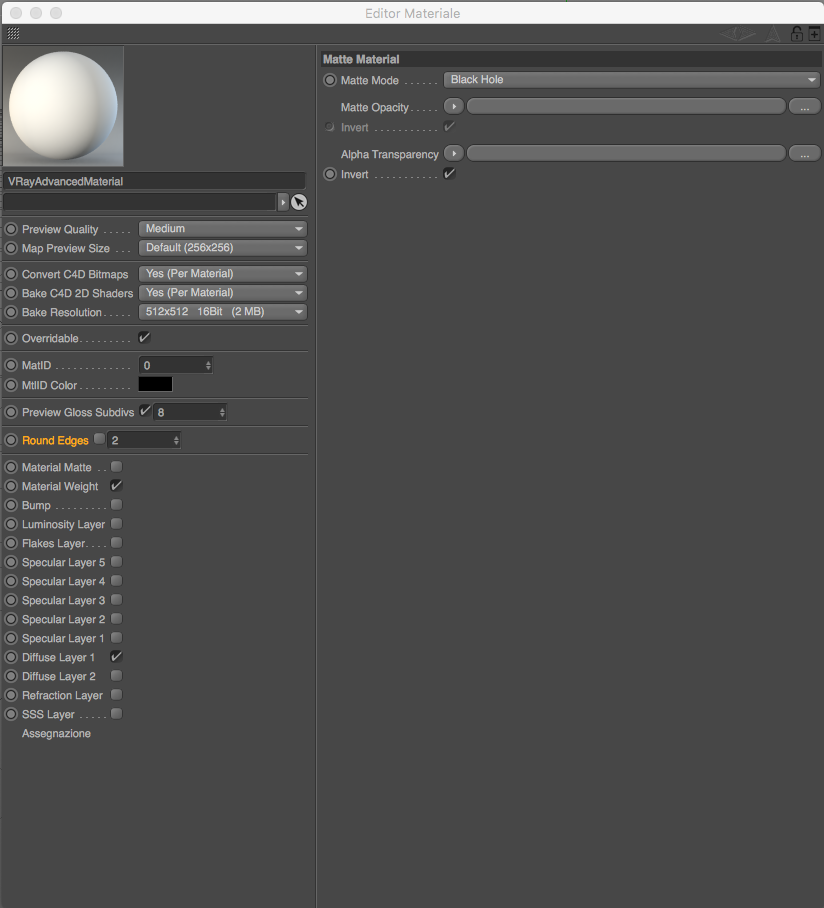Enable the Flakes Layer checkbox
Viewport: 824px width, 908px height.
pos(116,543)
